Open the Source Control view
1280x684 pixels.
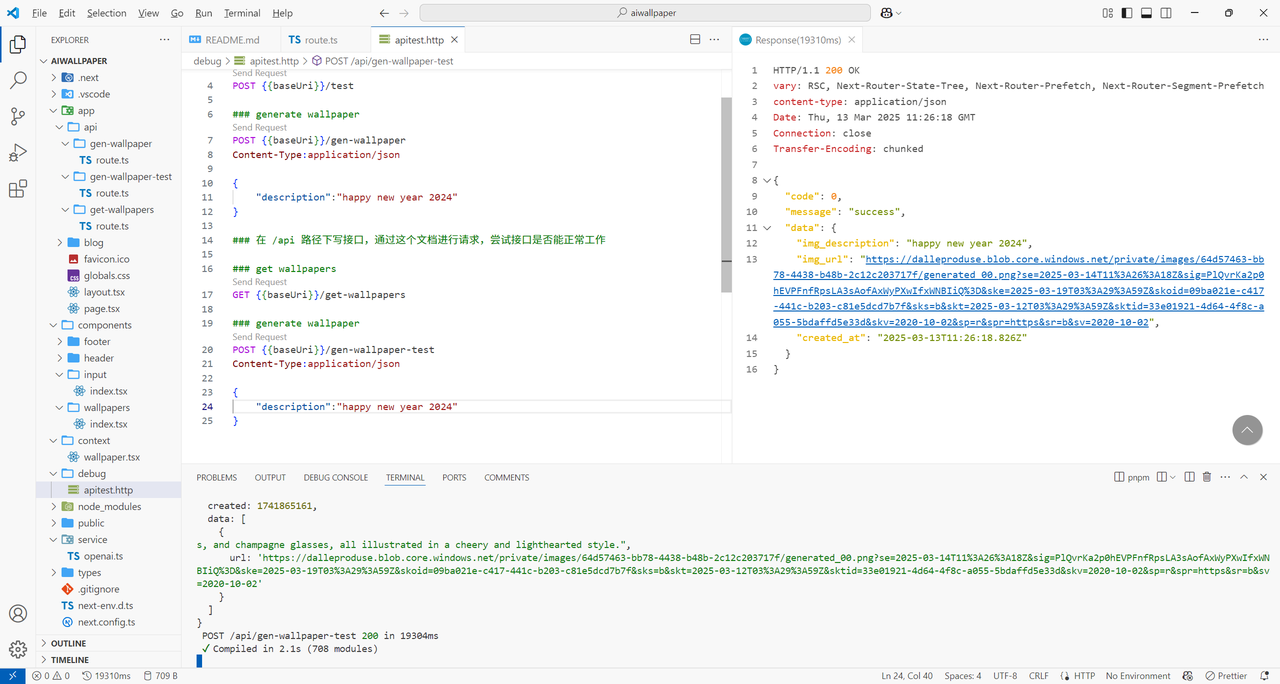point(18,117)
